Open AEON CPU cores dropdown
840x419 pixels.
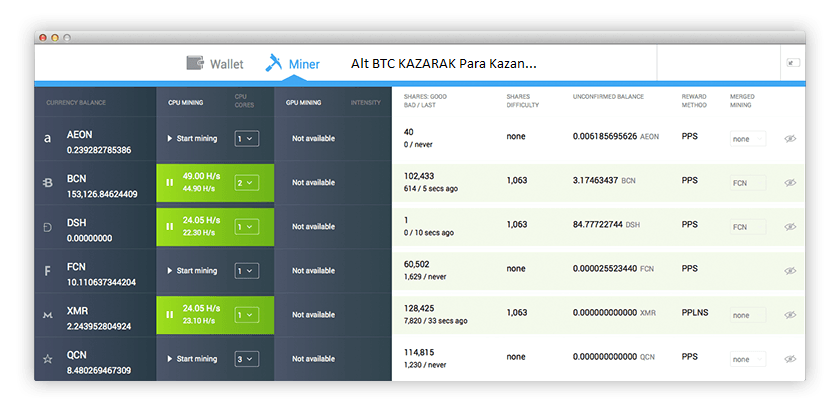[247, 139]
